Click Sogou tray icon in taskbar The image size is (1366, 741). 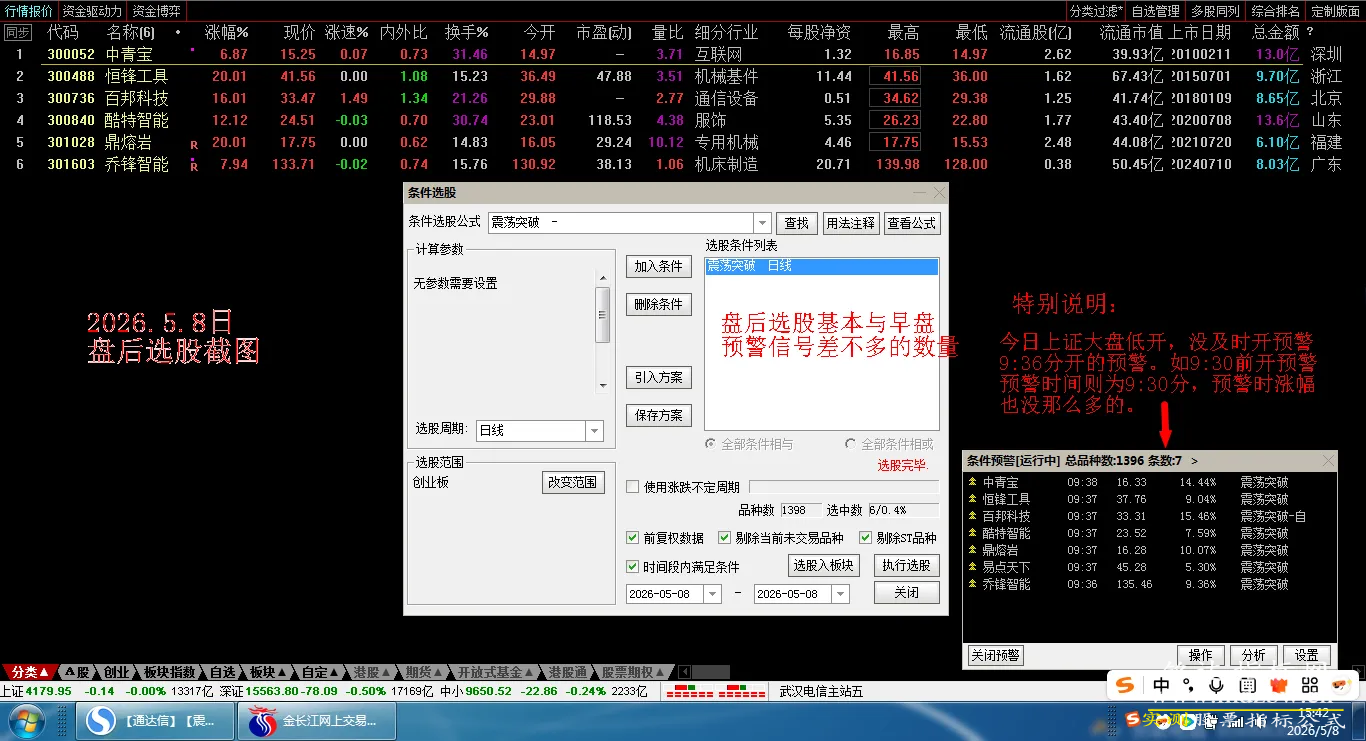pyautogui.click(x=1133, y=719)
